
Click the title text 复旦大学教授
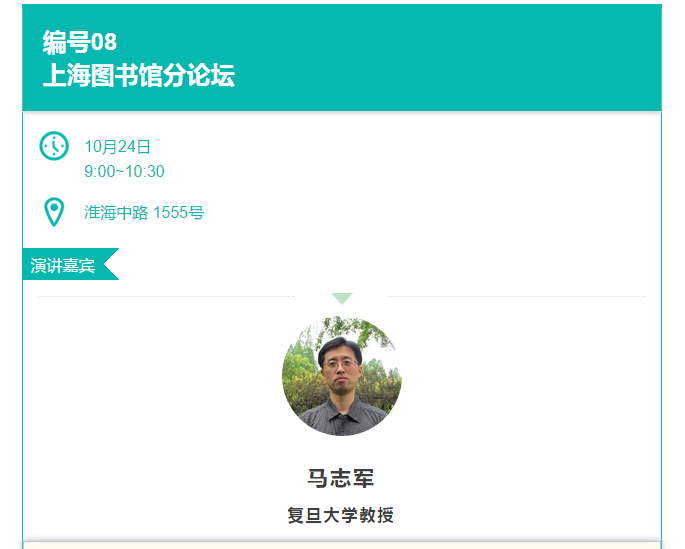coord(341,516)
